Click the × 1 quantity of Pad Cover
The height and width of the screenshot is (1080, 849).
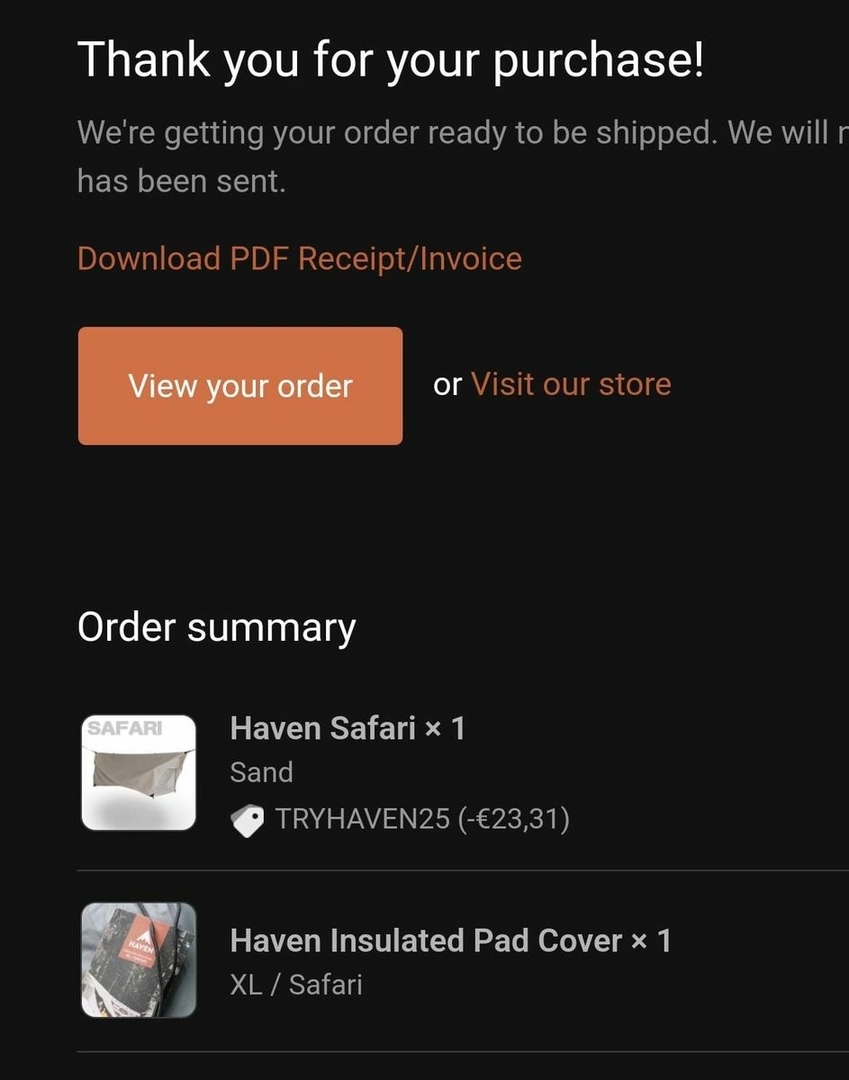point(651,941)
